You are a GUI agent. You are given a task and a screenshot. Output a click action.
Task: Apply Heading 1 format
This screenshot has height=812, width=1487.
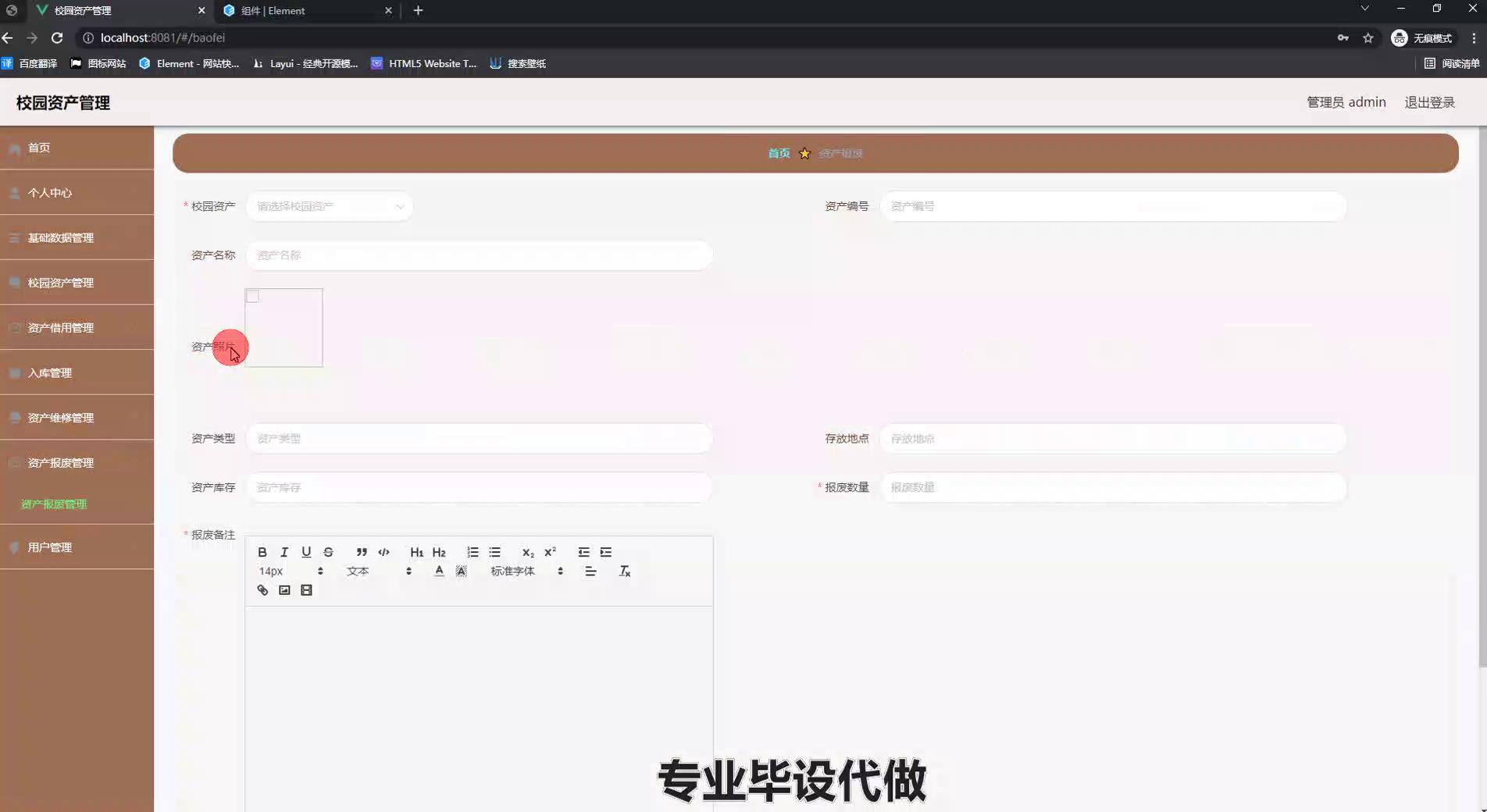coord(416,552)
